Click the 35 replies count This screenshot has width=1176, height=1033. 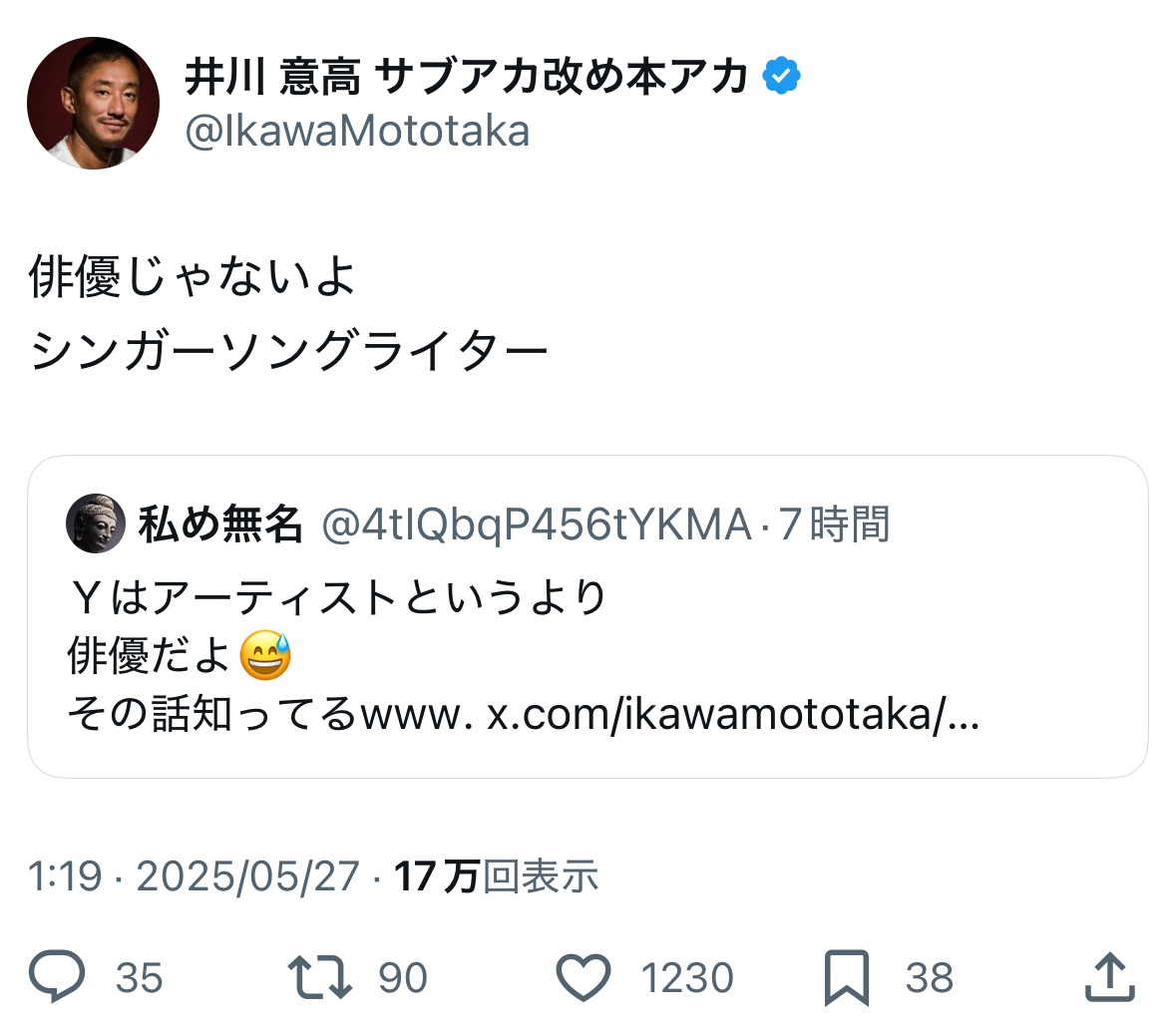click(x=139, y=978)
